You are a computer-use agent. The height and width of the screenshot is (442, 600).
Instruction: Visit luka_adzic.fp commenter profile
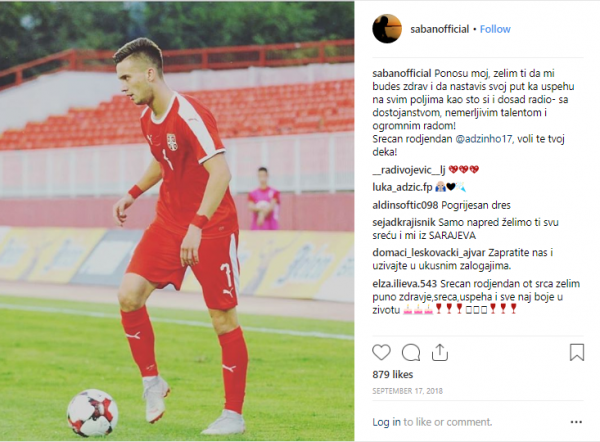pyautogui.click(x=402, y=187)
